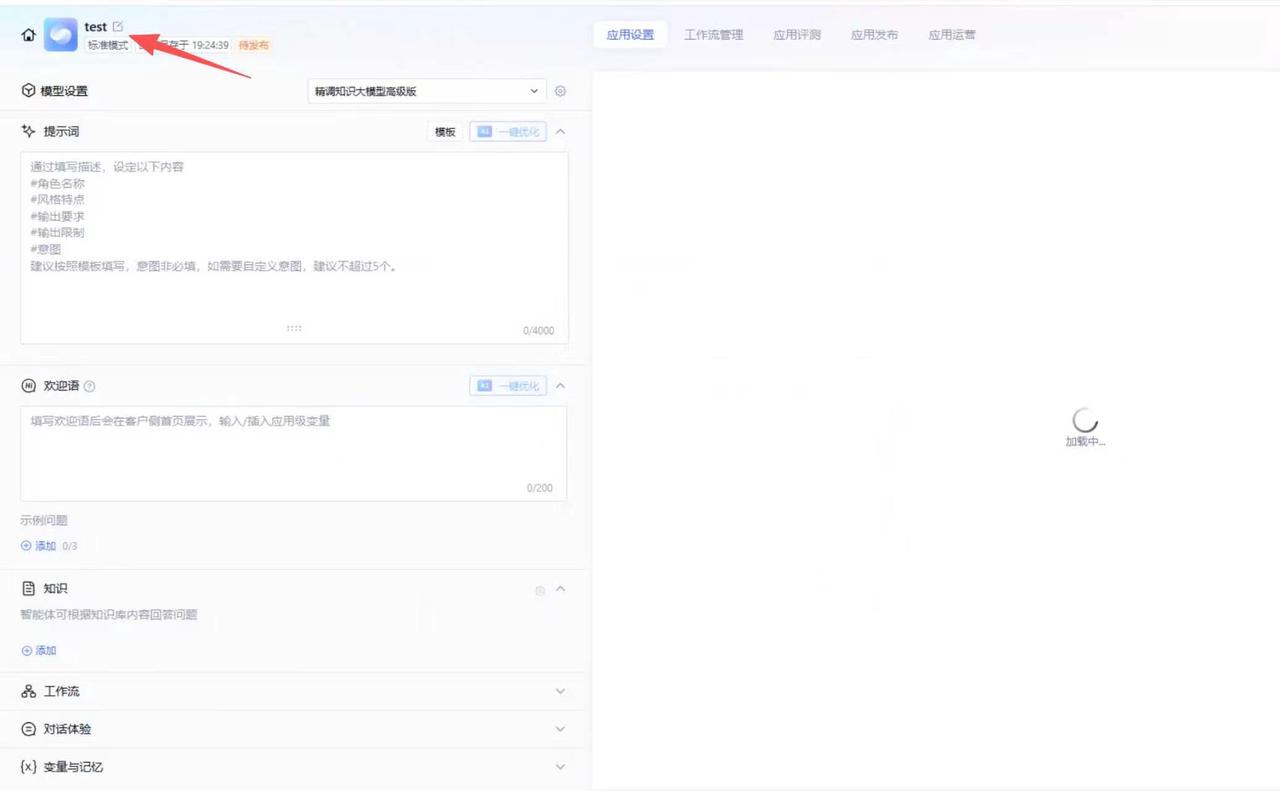Click the 提示词 sparkle icon
The image size is (1280, 791).
coord(28,131)
